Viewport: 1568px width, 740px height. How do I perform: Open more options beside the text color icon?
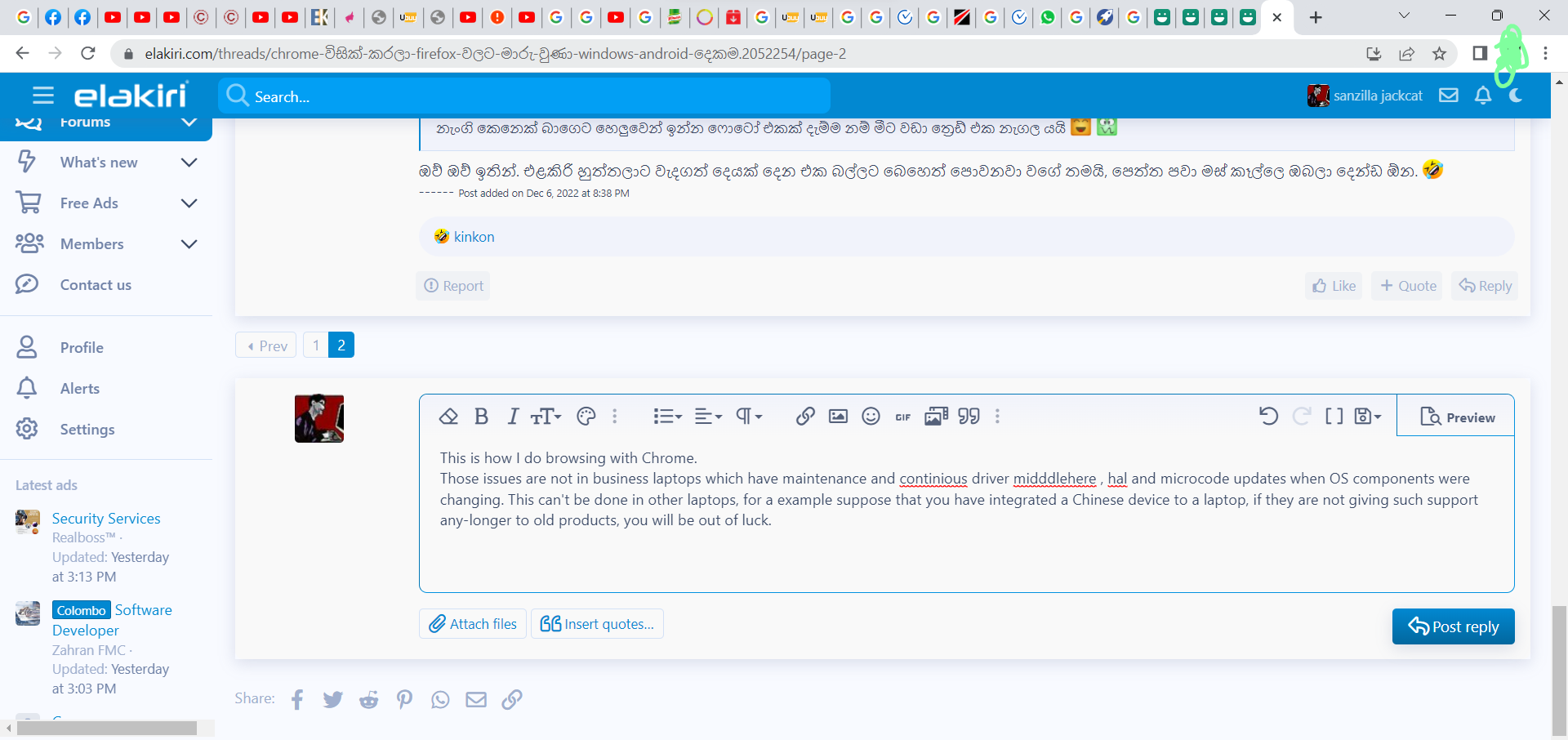click(615, 417)
